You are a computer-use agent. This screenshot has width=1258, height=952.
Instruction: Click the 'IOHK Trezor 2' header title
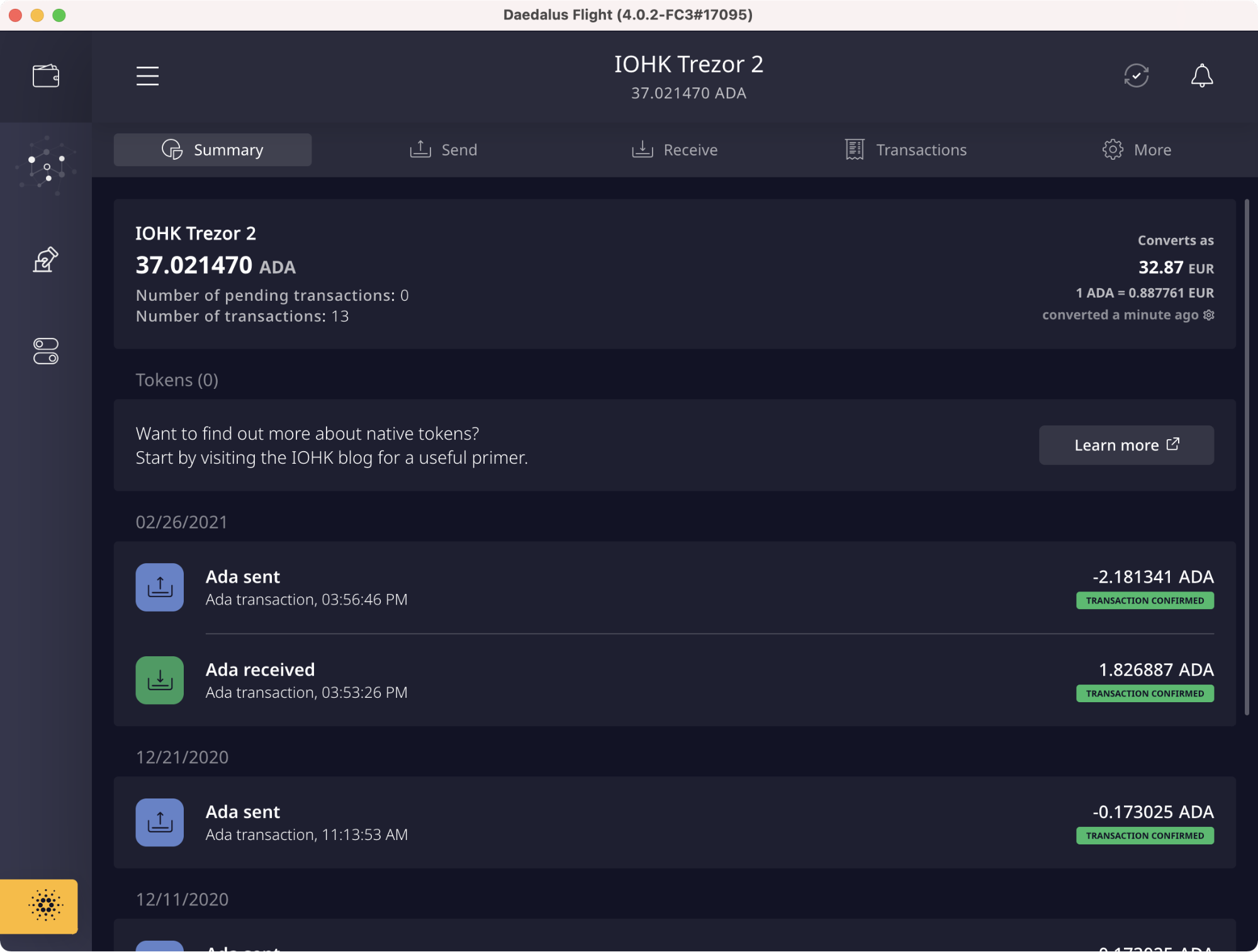point(688,64)
